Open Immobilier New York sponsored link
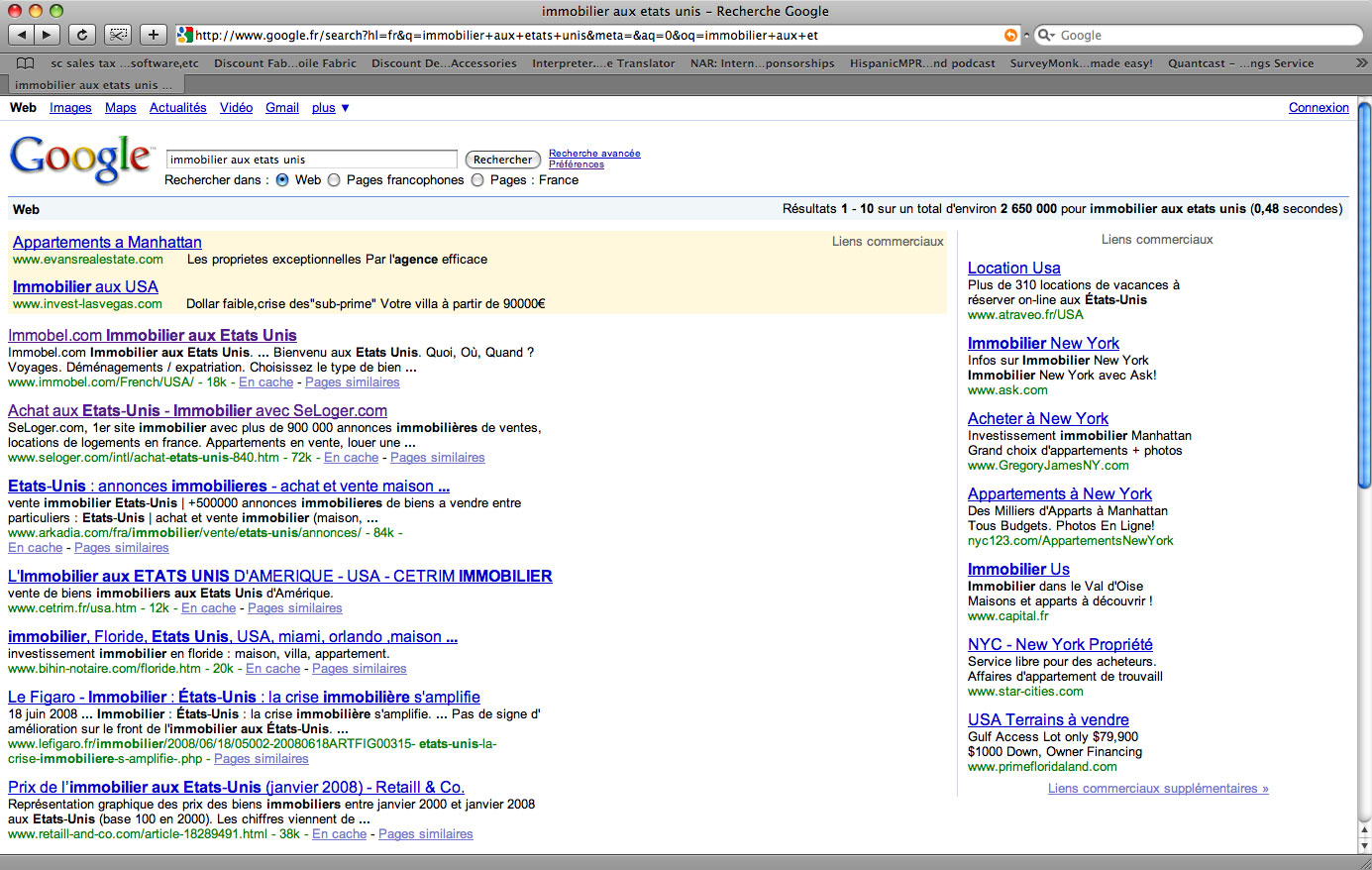This screenshot has height=870, width=1372. (x=1043, y=344)
